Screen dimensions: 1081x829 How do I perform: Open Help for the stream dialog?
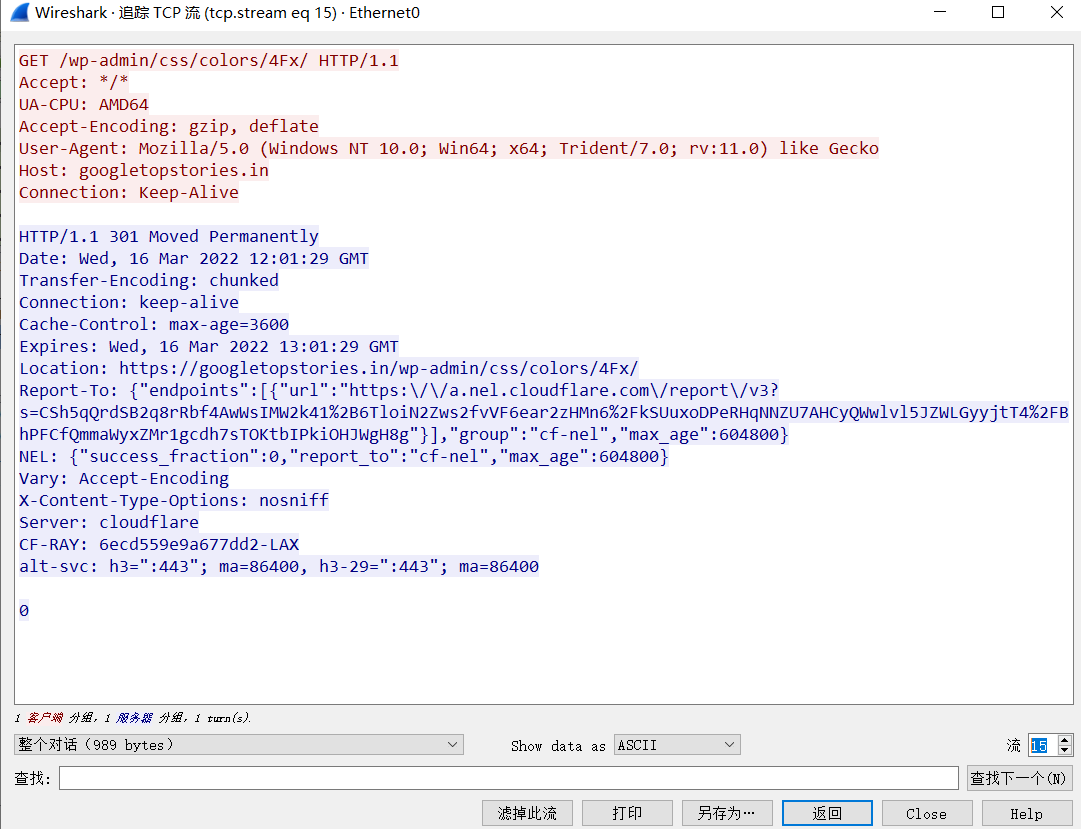[x=1026, y=813]
